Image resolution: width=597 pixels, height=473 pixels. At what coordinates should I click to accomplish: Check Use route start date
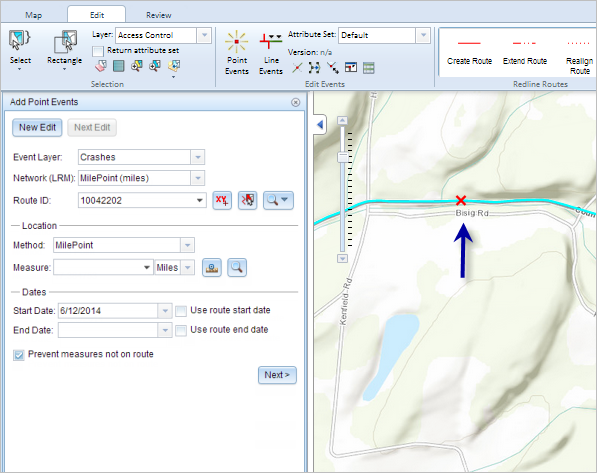(181, 311)
